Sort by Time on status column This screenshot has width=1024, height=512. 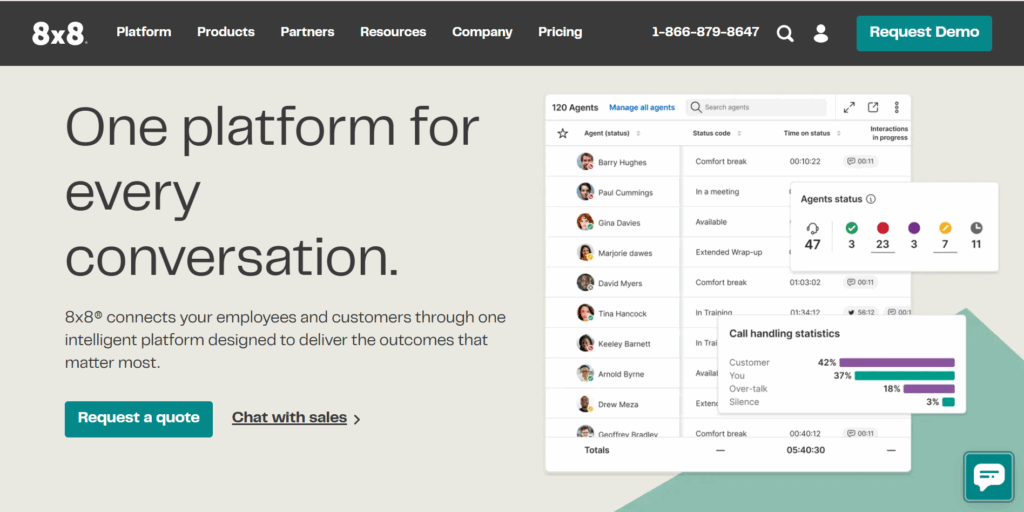812,133
